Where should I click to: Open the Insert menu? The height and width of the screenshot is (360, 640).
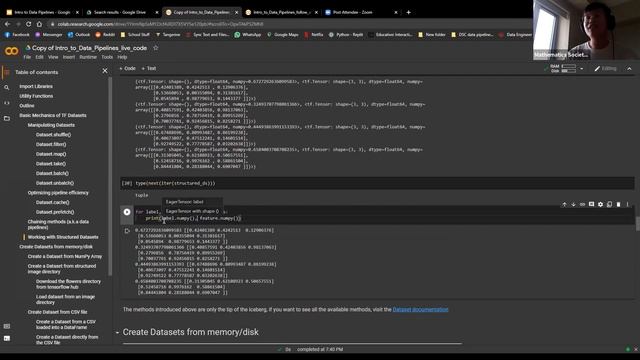click(x=69, y=57)
